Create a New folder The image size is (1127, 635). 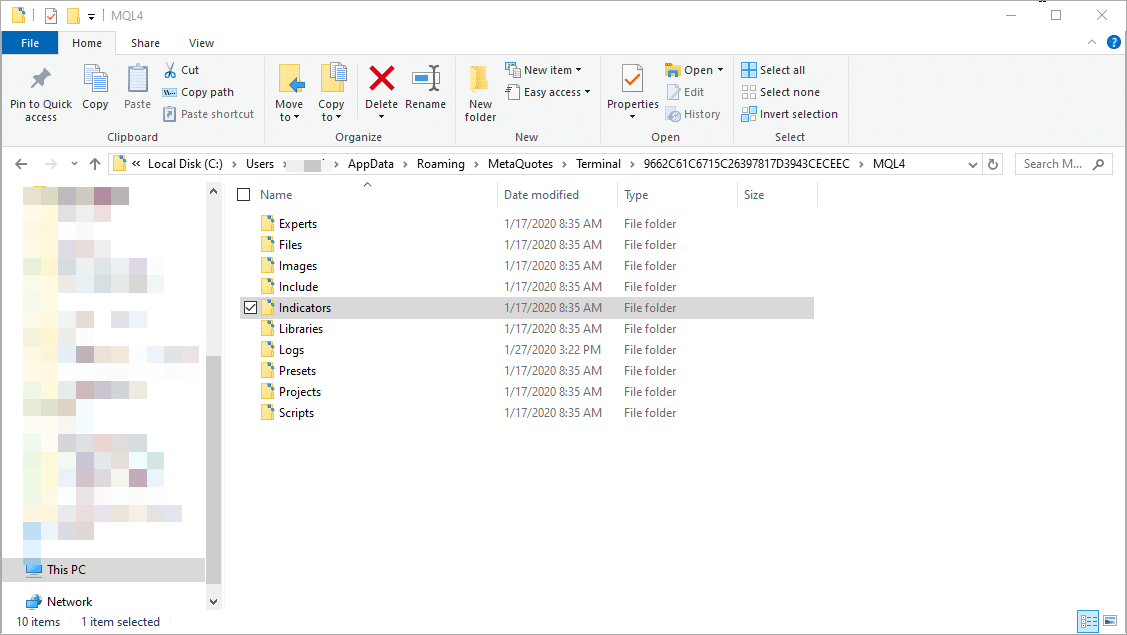[480, 92]
